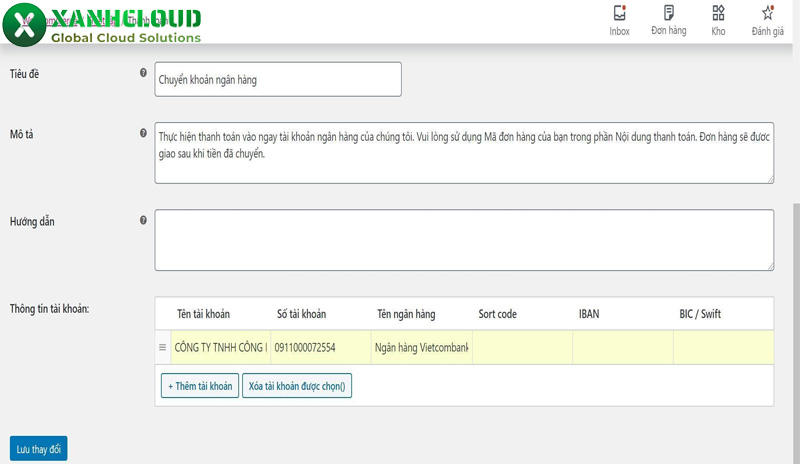Image resolution: width=800 pixels, height=464 pixels.
Task: Select the account name cell CÔNG TY TNHH
Action: click(220, 348)
